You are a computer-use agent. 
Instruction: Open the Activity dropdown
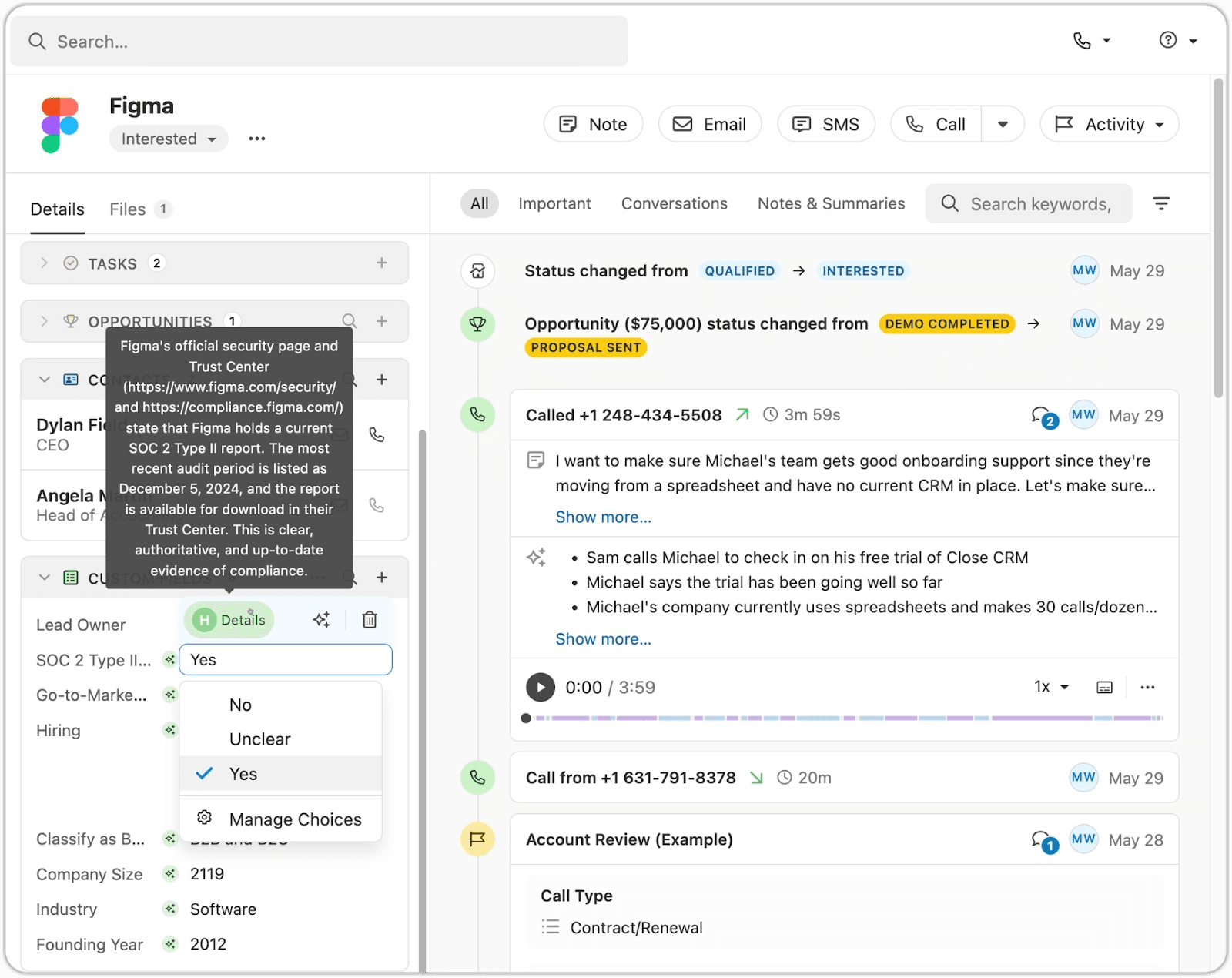click(1109, 123)
